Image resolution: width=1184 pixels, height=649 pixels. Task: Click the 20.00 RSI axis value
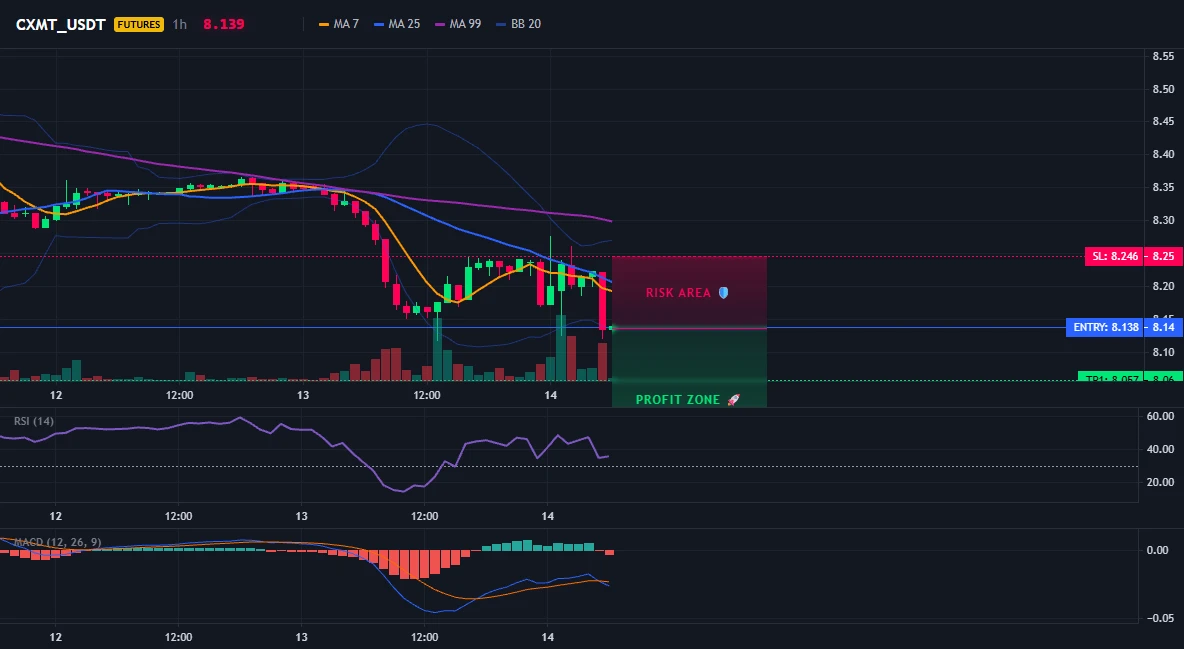pyautogui.click(x=1160, y=482)
